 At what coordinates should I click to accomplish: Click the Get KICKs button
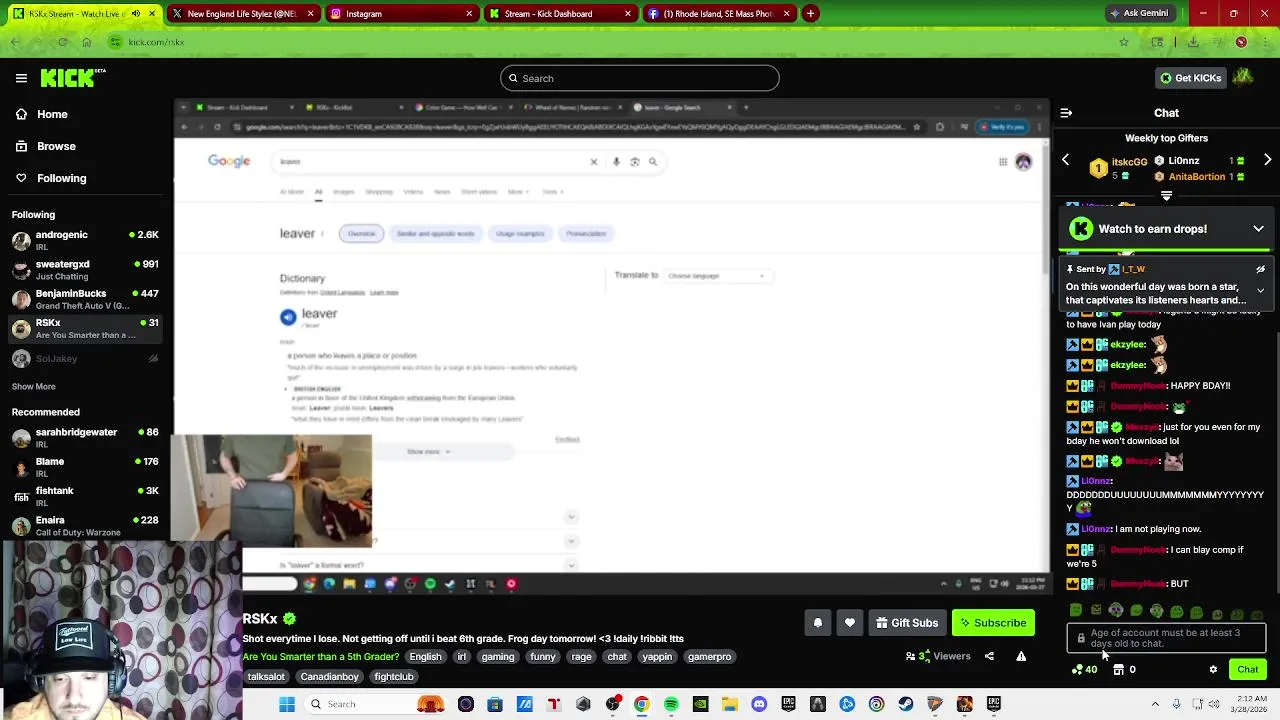1190,78
